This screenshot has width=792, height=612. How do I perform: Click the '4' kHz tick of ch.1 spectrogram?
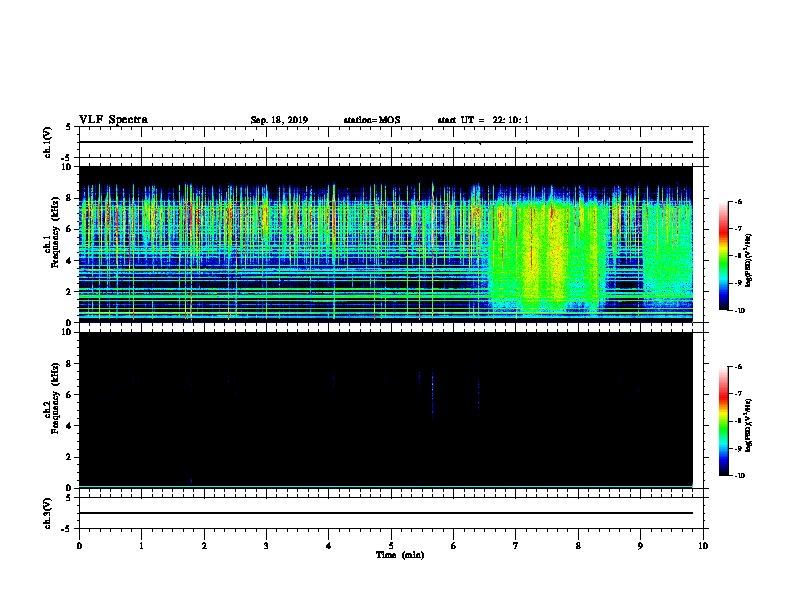[70, 261]
